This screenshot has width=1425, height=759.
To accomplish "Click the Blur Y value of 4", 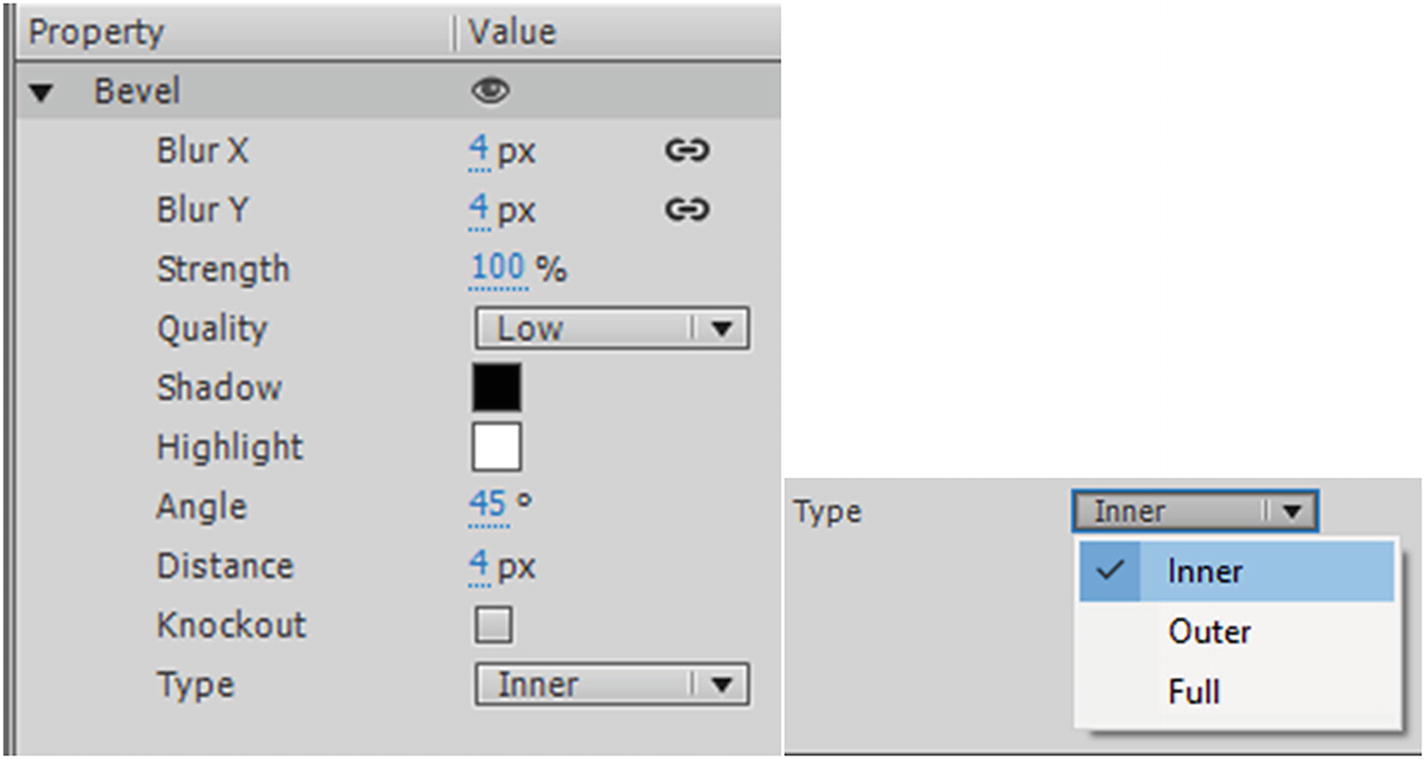I will [x=479, y=210].
